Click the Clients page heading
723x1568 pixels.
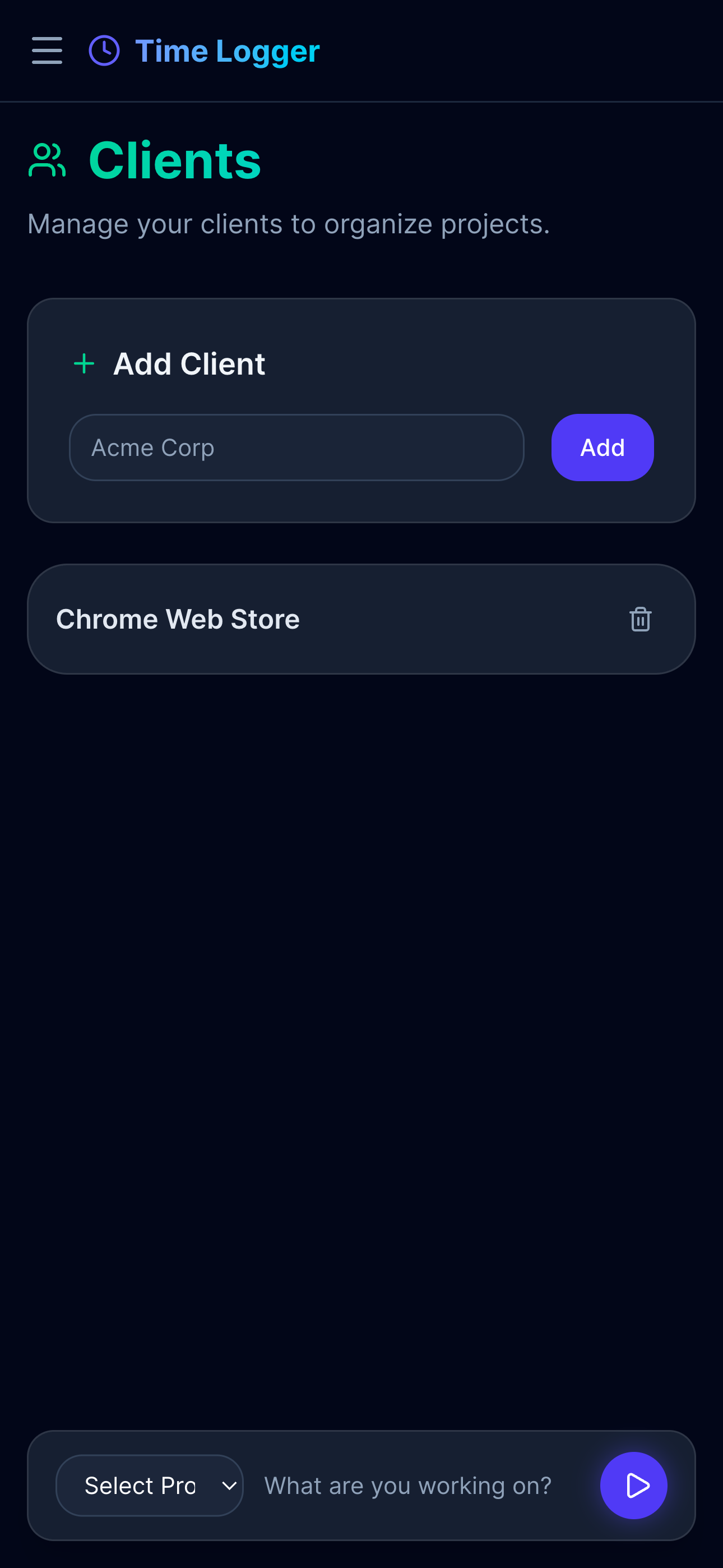pyautogui.click(x=175, y=160)
